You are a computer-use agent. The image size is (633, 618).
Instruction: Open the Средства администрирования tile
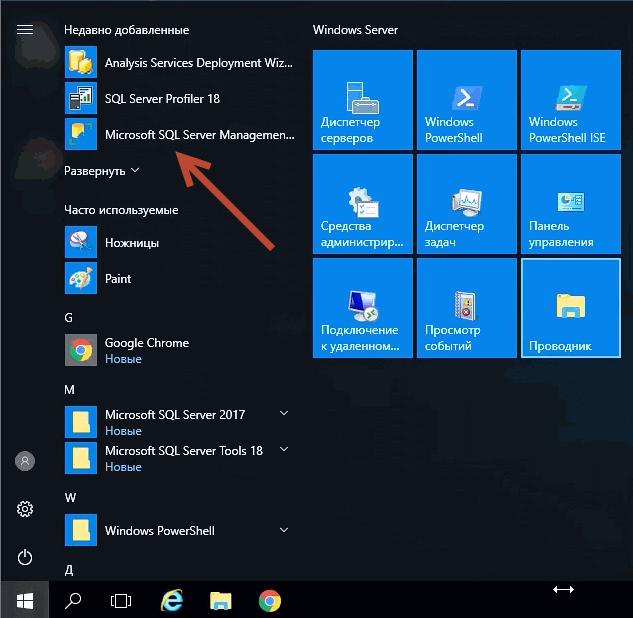[x=363, y=204]
